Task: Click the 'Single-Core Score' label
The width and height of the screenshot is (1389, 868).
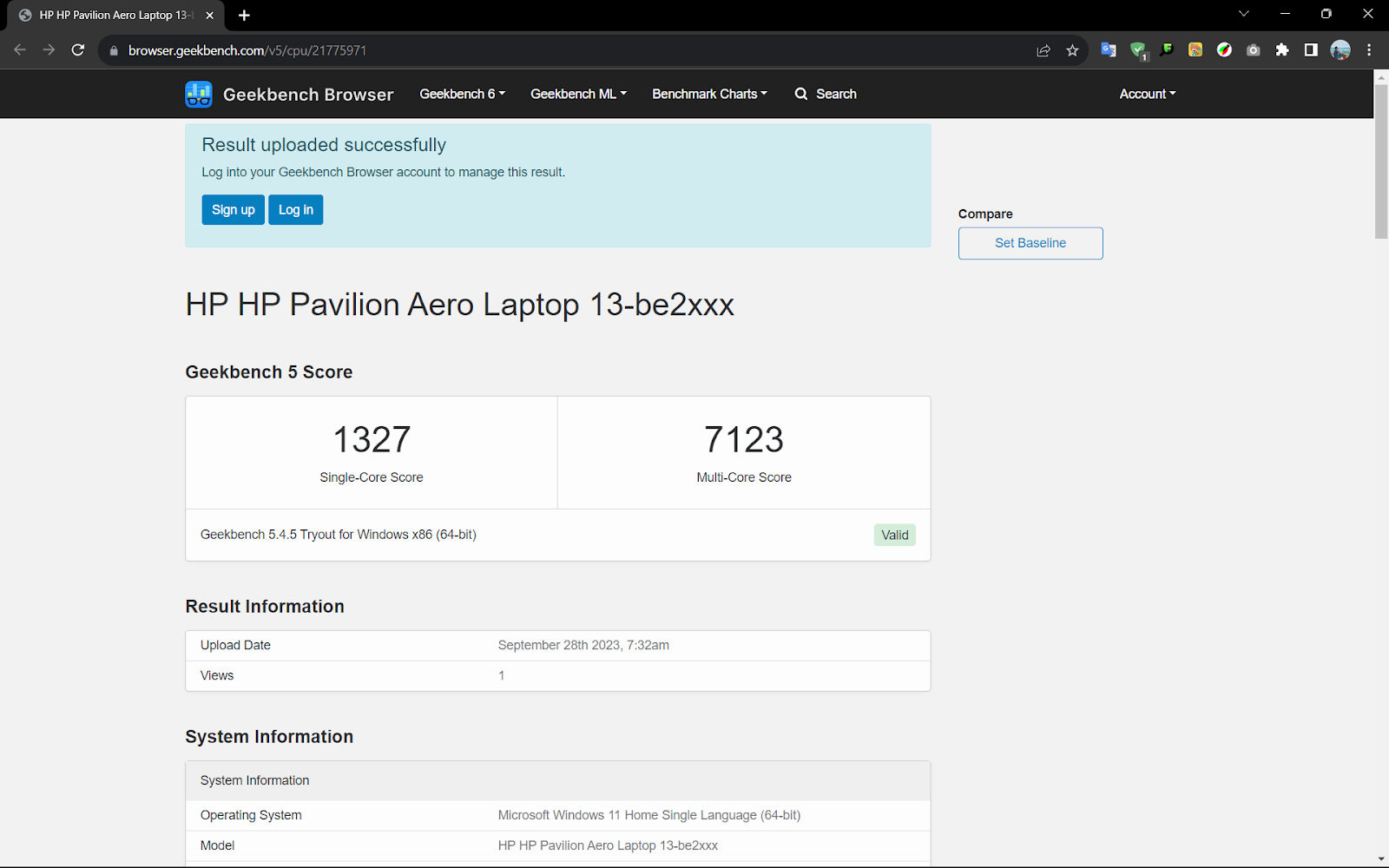Action: 372,477
